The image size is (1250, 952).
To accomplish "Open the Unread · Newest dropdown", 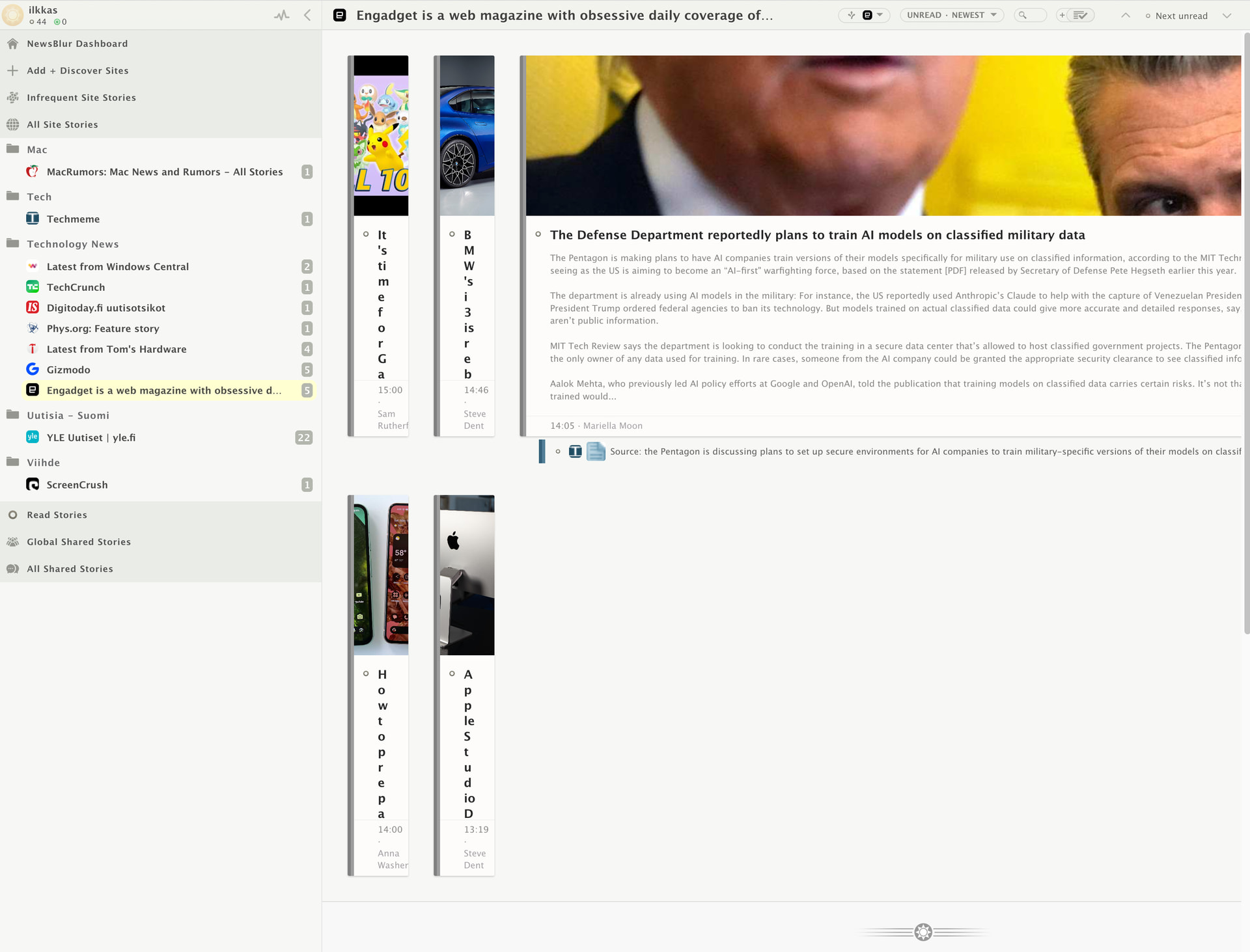I will [x=951, y=16].
